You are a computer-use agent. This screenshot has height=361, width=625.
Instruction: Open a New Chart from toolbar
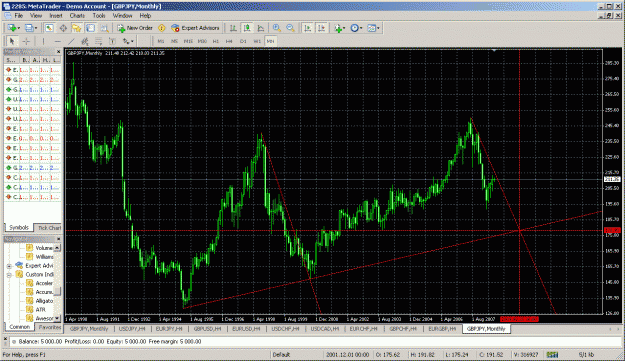tap(12, 28)
